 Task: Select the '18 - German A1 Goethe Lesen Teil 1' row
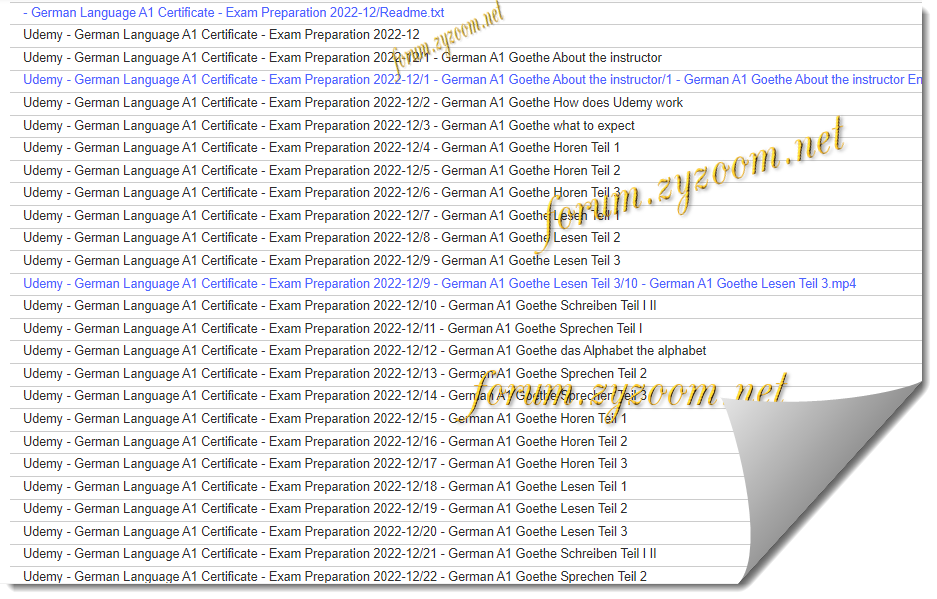[x=325, y=487]
